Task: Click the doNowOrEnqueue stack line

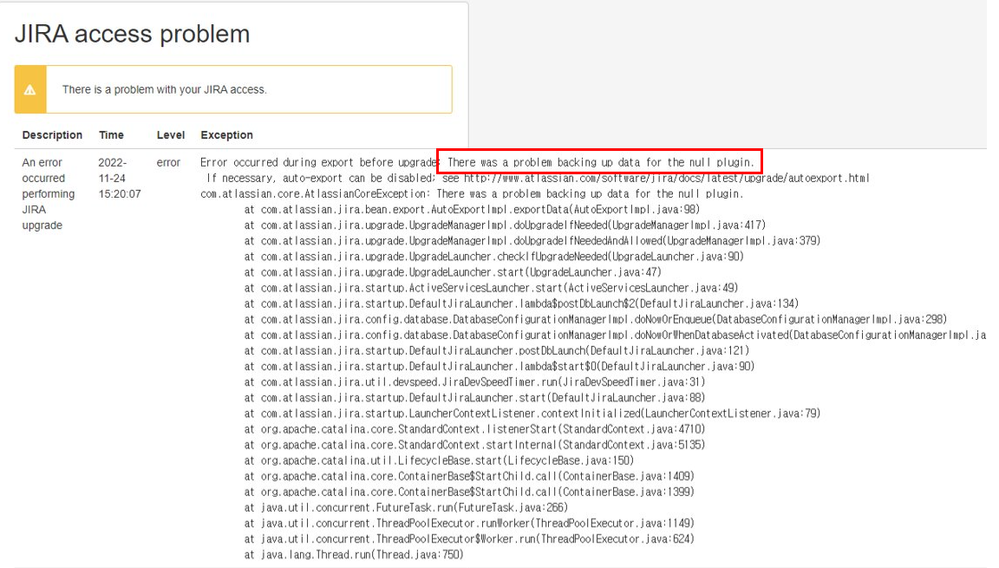Action: pos(596,319)
